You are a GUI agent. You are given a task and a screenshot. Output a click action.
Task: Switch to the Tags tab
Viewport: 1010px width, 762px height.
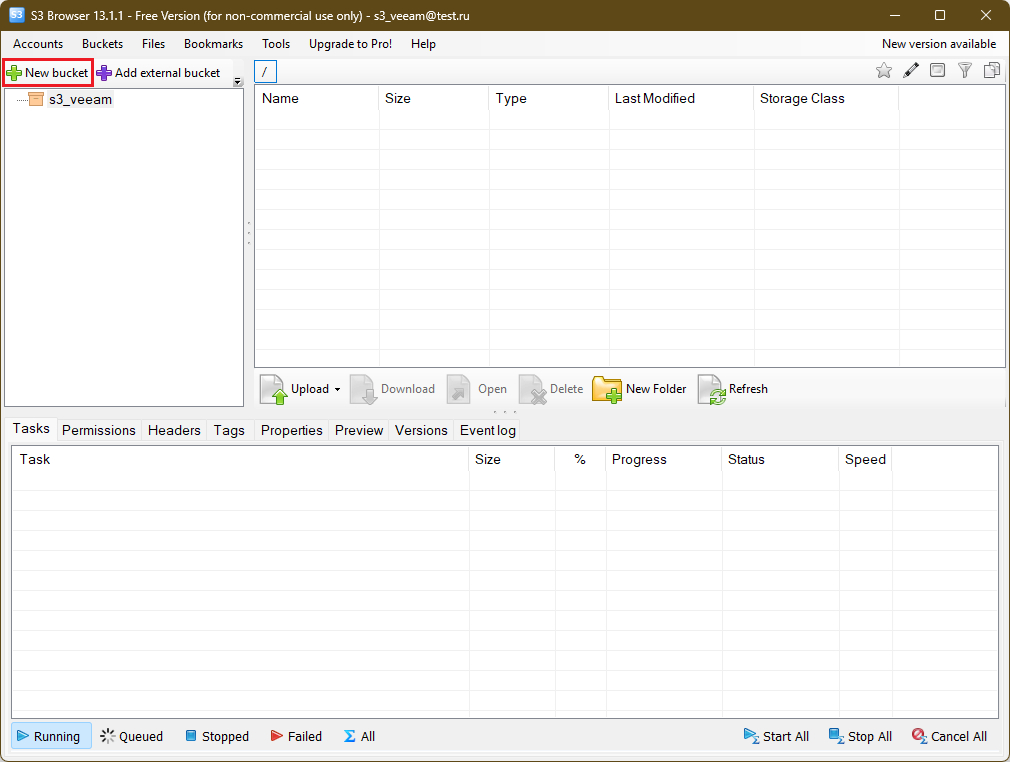click(229, 430)
